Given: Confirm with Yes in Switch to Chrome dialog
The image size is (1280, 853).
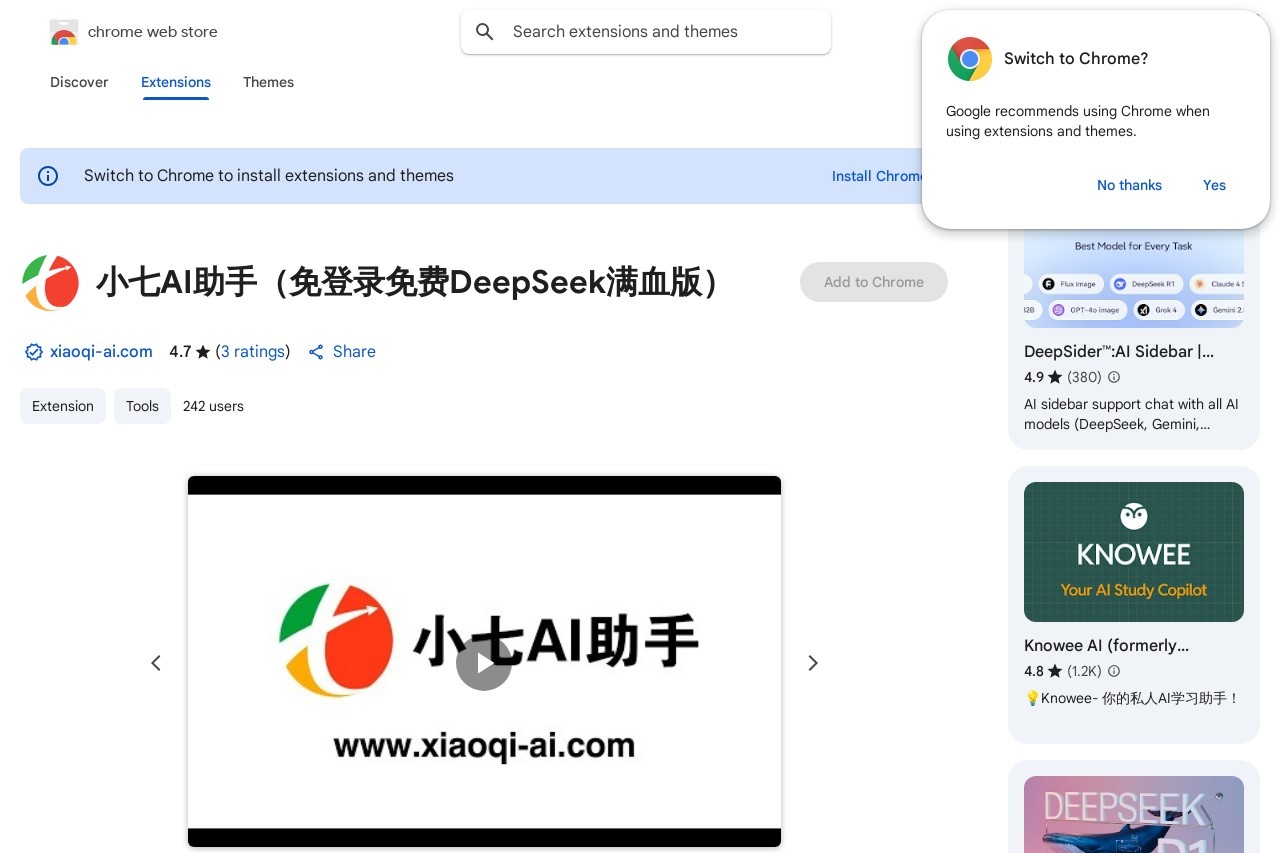Looking at the screenshot, I should pyautogui.click(x=1214, y=185).
